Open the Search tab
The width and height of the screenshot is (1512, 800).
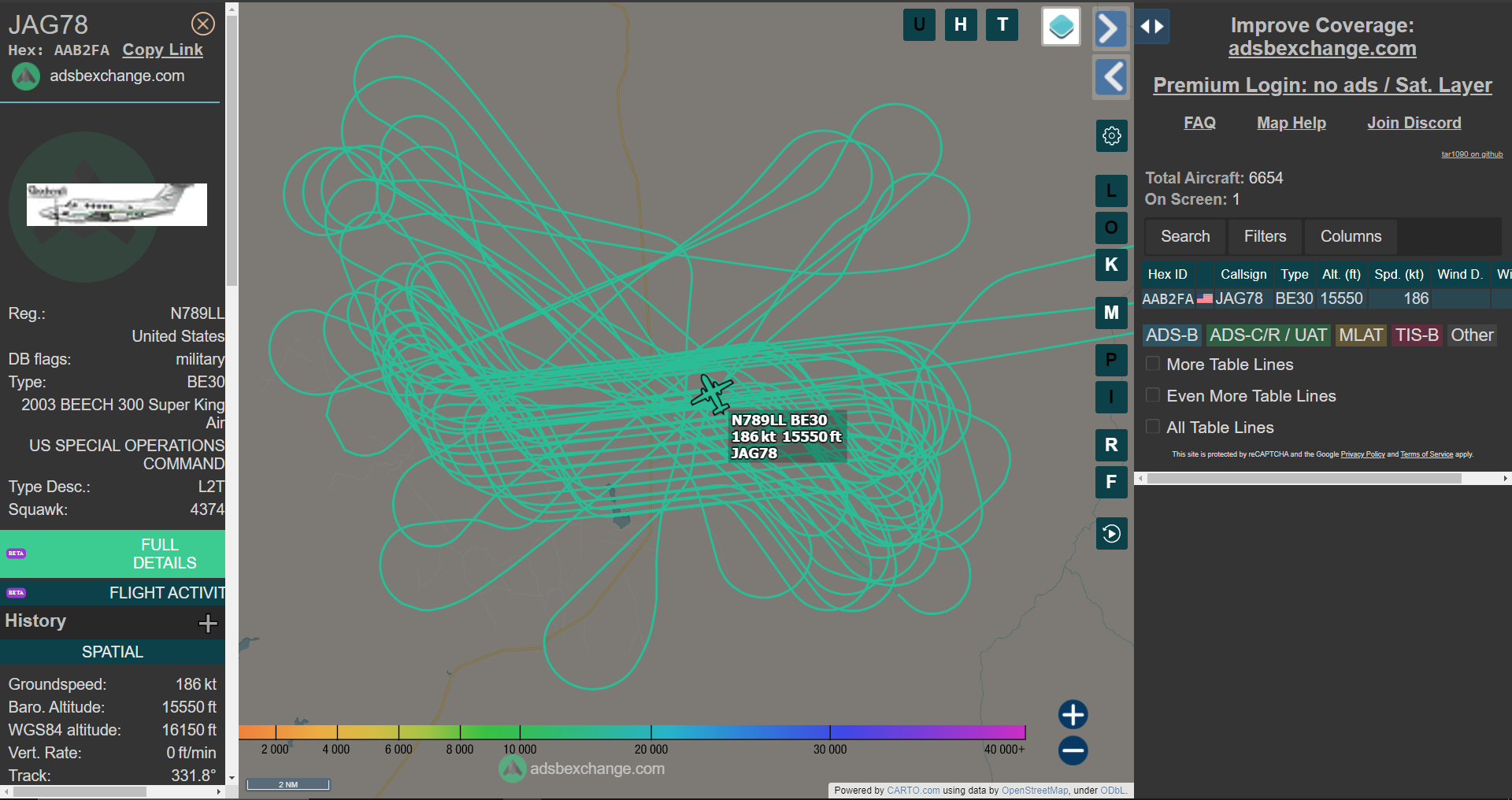[x=1185, y=236]
